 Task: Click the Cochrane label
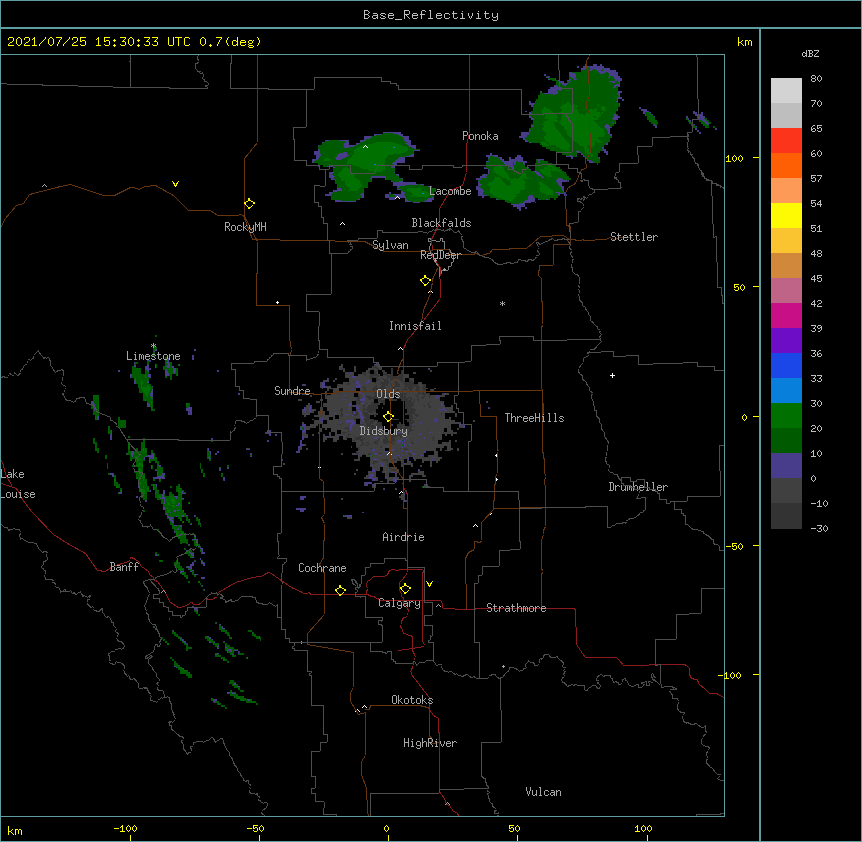pos(322,568)
